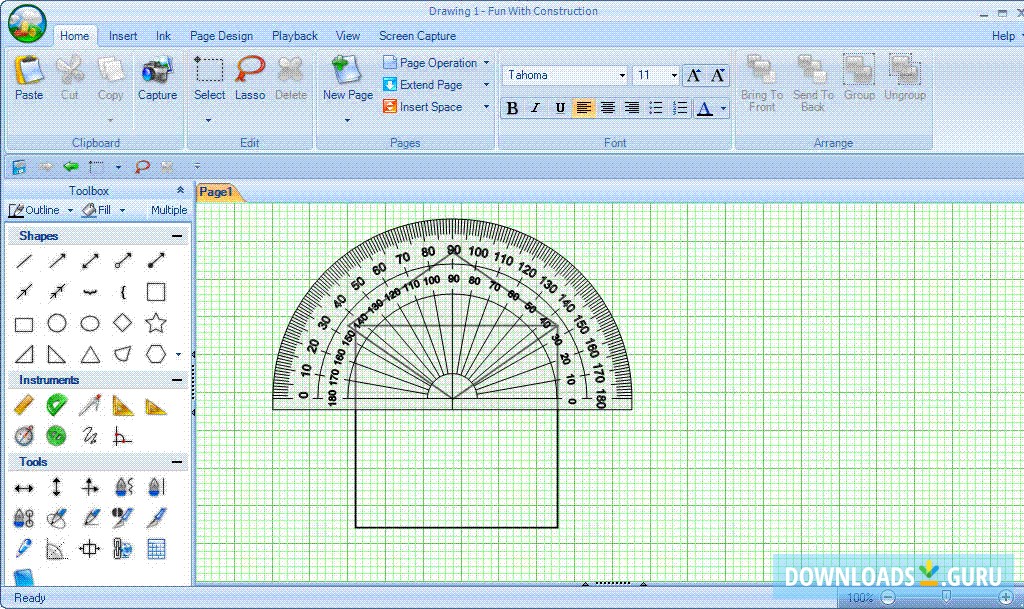
Task: Collapse the Shapes section
Action: (177, 236)
